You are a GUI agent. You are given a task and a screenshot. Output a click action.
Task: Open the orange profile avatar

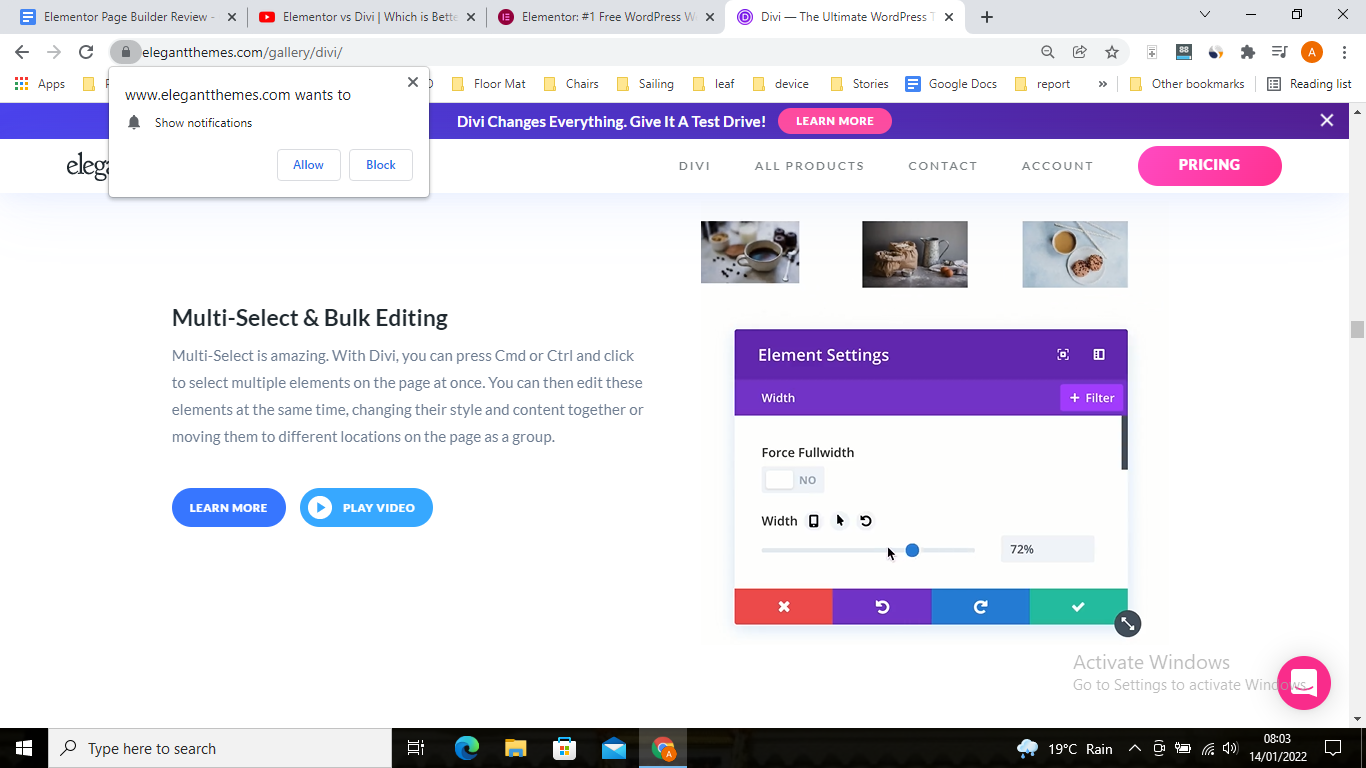click(1312, 52)
